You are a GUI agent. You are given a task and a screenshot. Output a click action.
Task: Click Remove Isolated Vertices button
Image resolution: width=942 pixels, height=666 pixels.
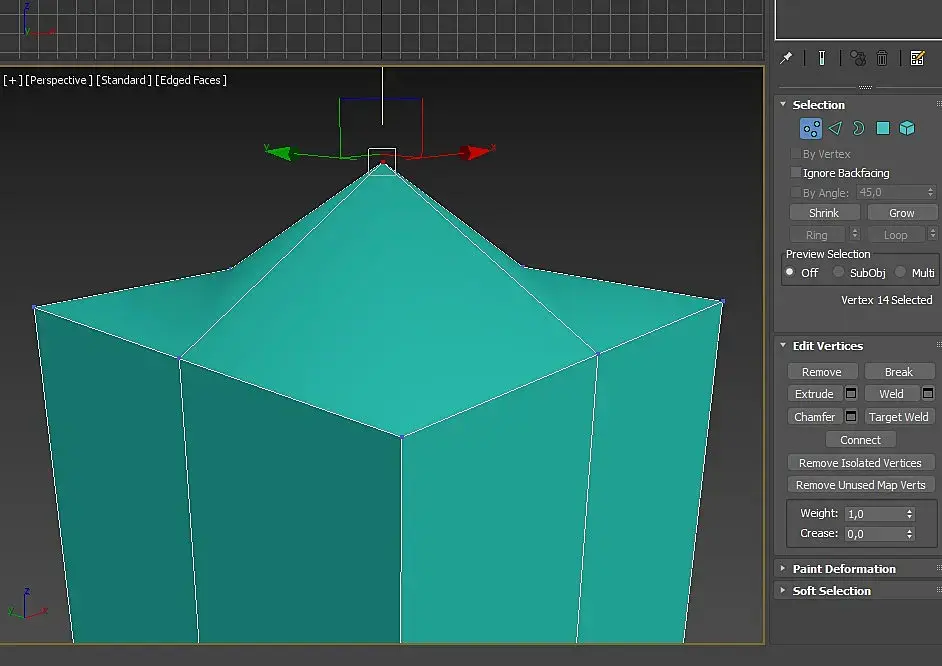click(860, 463)
